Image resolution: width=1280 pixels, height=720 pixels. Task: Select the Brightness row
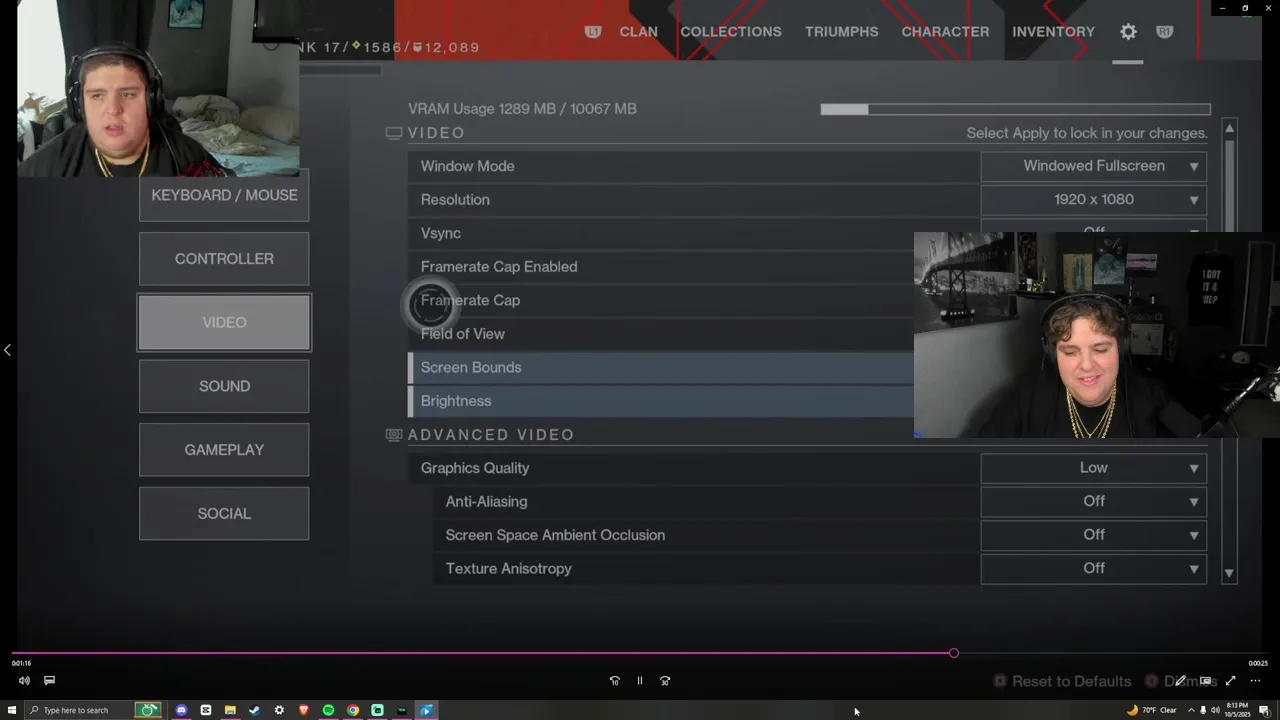661,401
